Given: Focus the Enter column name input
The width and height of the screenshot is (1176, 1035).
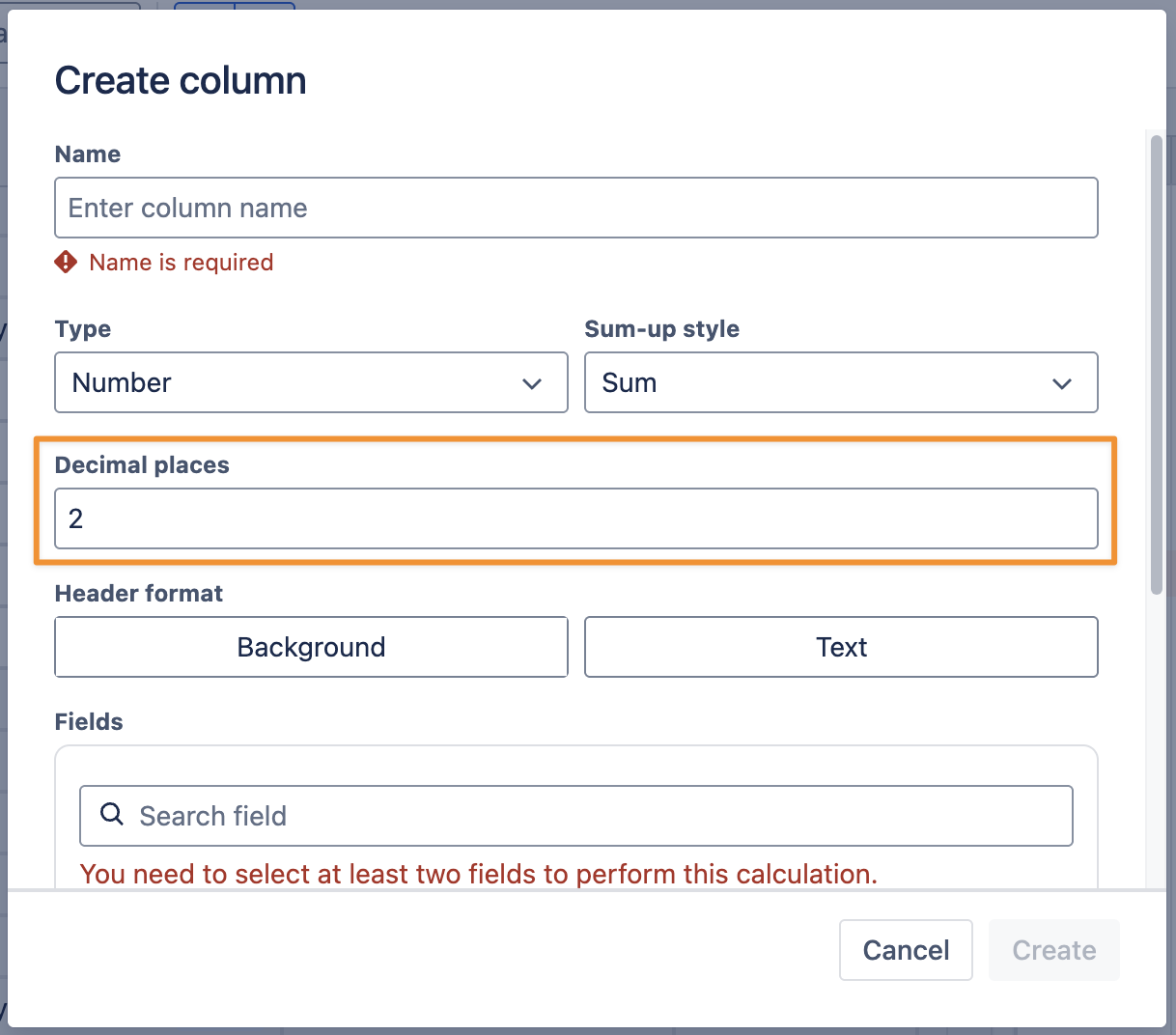Looking at the screenshot, I should (x=575, y=208).
